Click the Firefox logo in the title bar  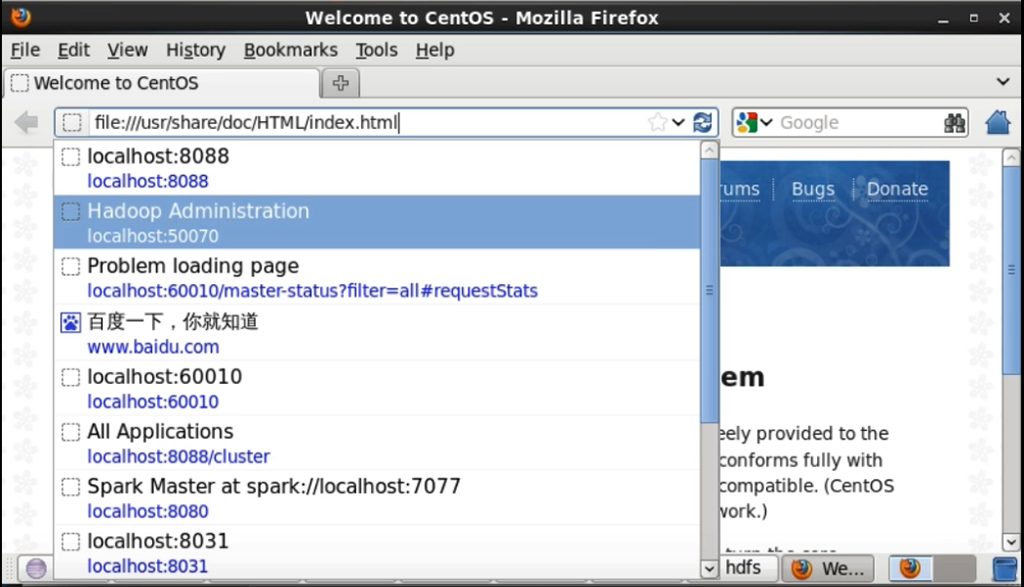[21, 17]
